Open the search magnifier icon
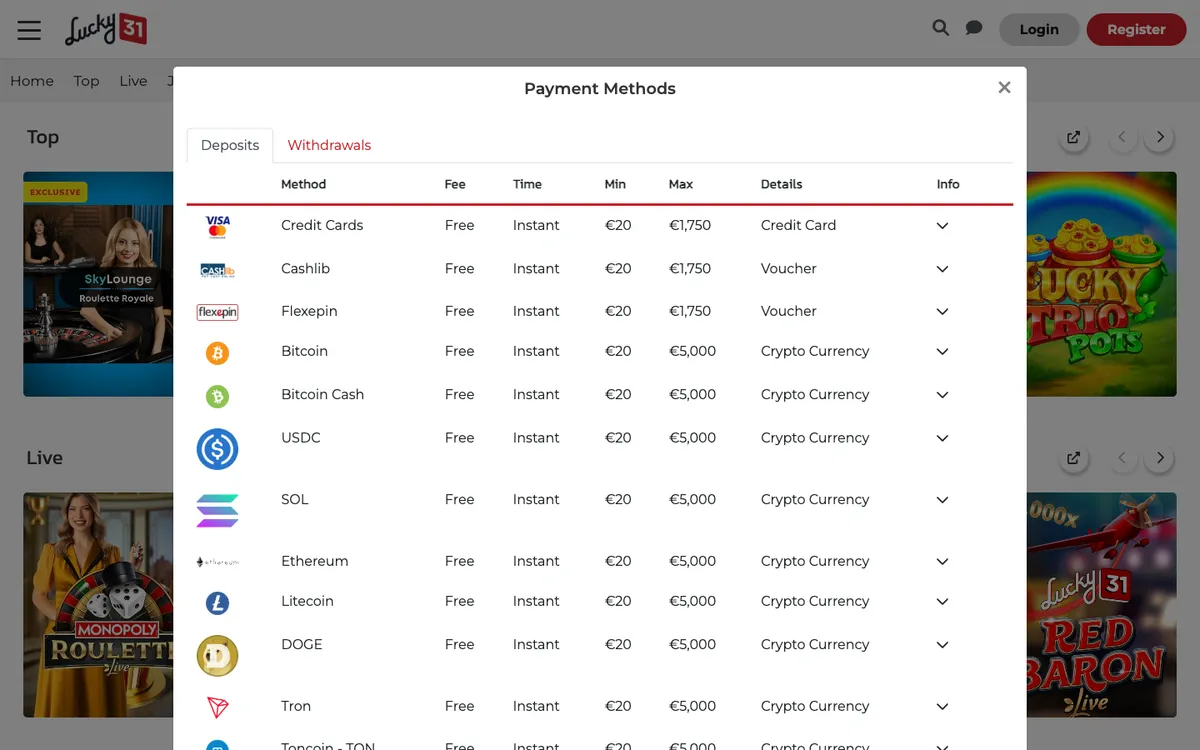Image resolution: width=1200 pixels, height=750 pixels. click(x=940, y=28)
